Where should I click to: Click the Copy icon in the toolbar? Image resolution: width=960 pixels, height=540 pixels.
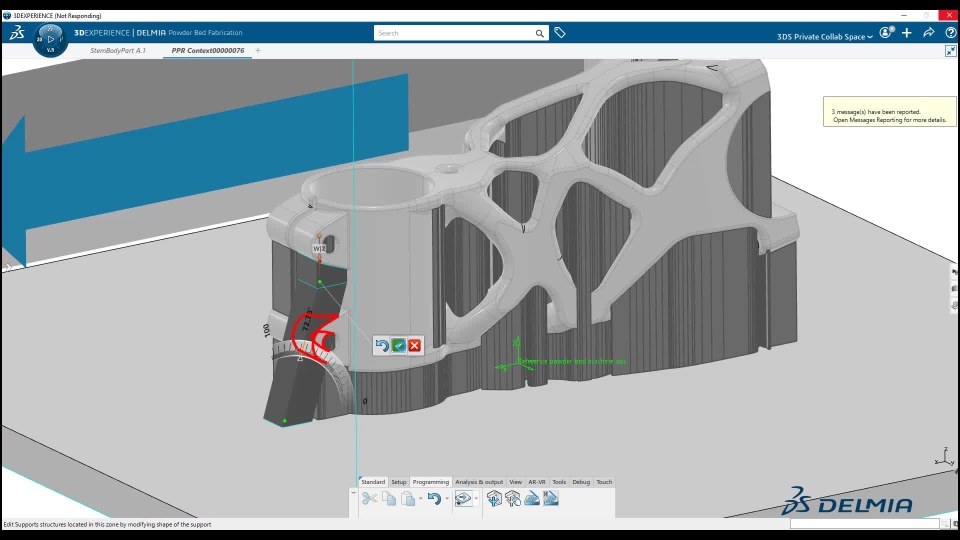389,499
